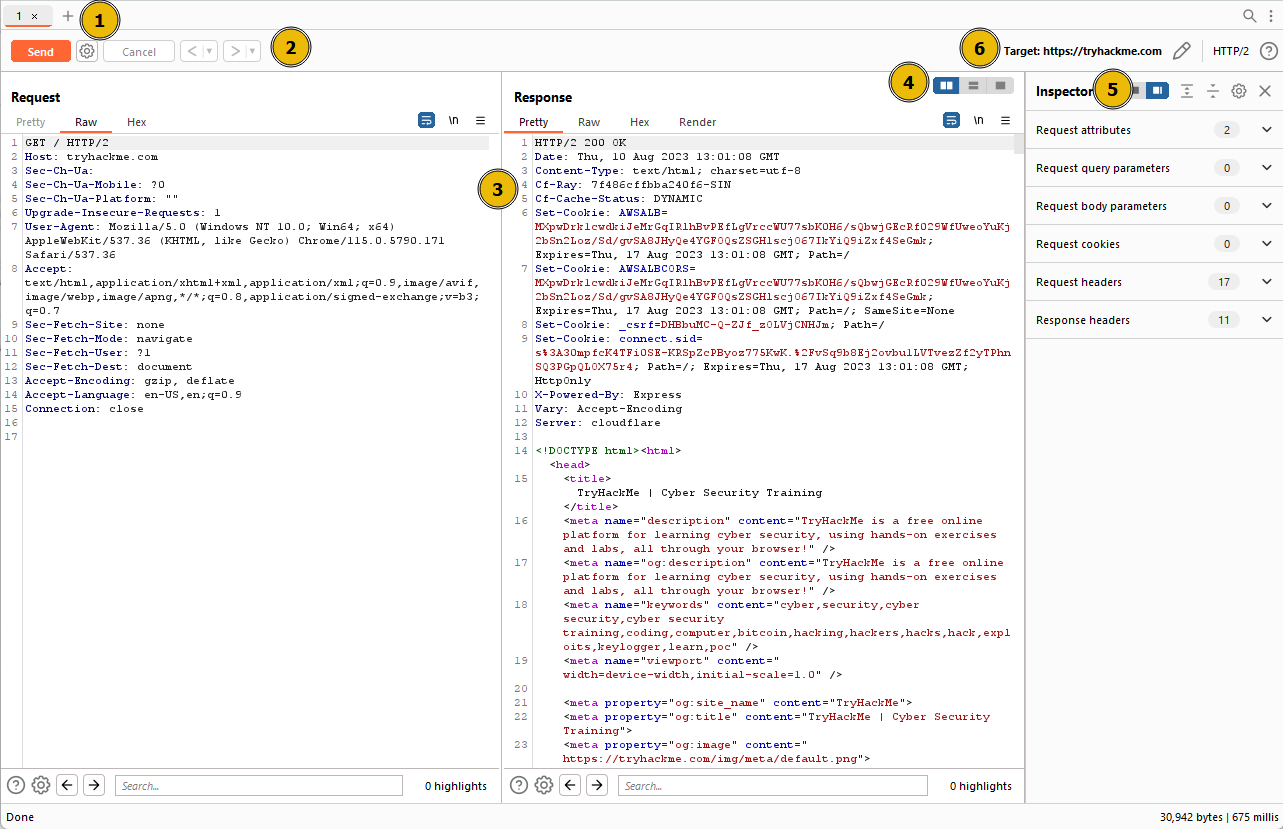Toggle word wrap in the Request editor
Viewport: 1283px width, 829px height.
pyautogui.click(x=426, y=120)
